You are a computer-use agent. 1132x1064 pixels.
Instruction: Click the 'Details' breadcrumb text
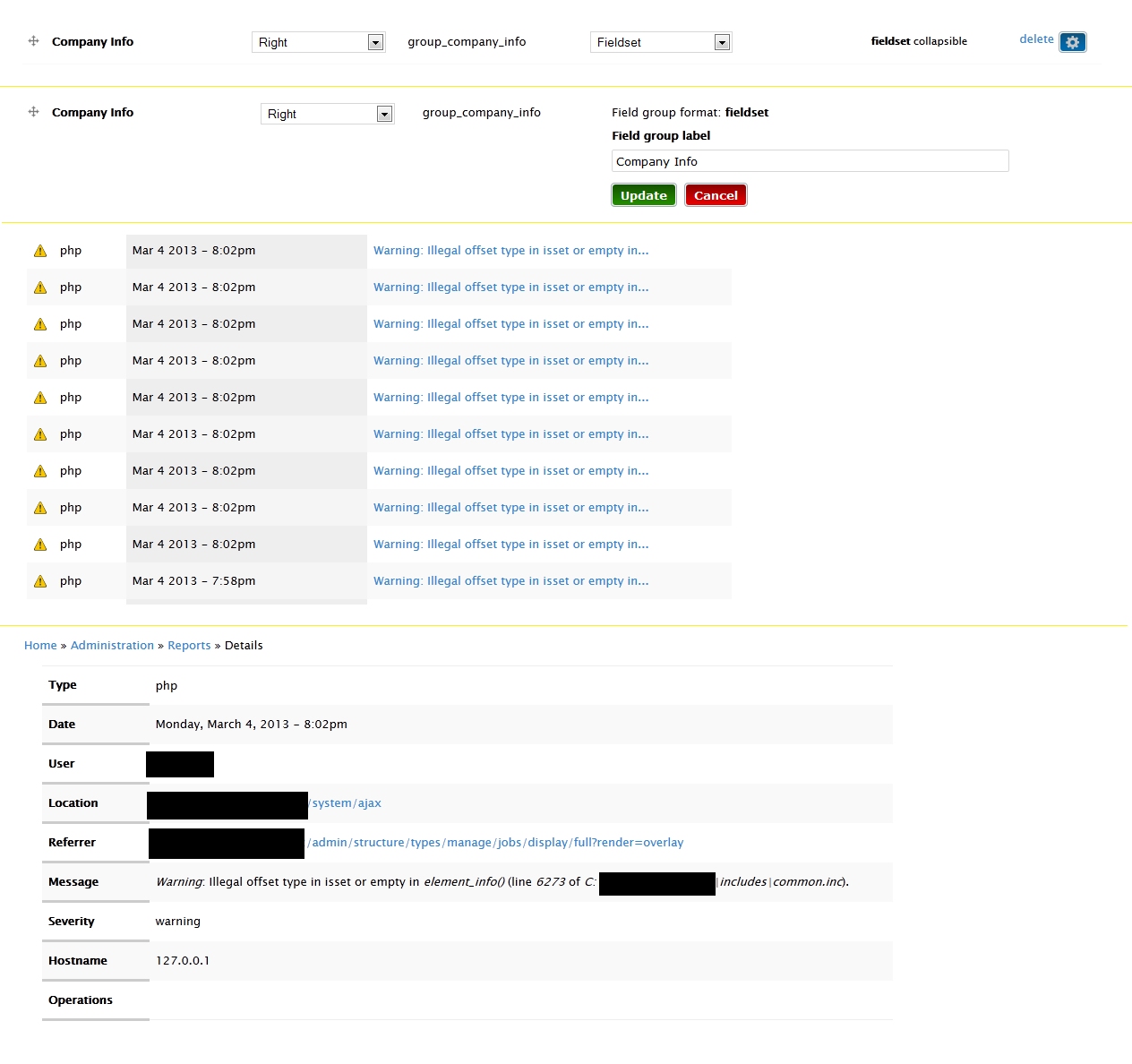244,646
